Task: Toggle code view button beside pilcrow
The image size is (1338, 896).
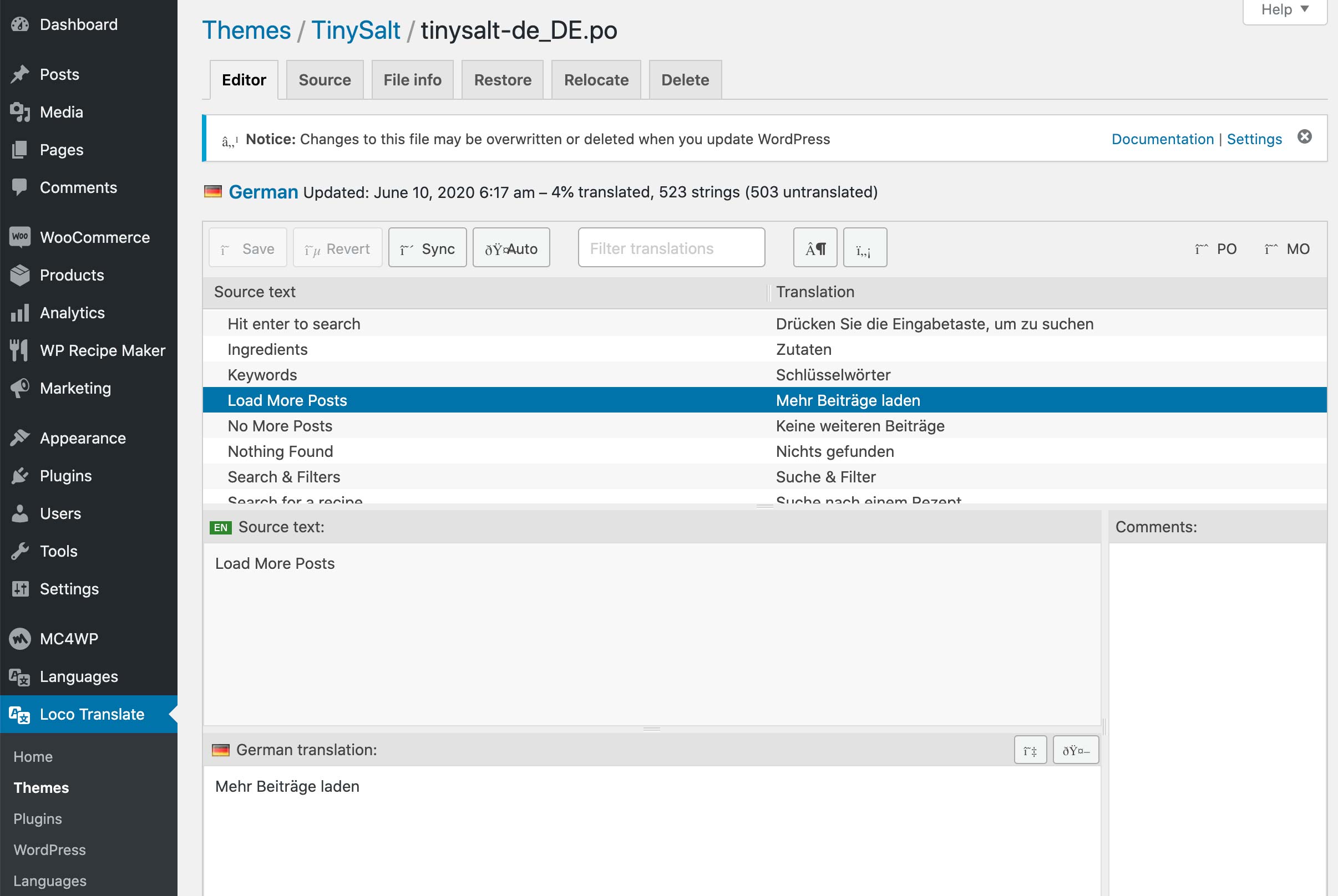Action: coord(864,248)
